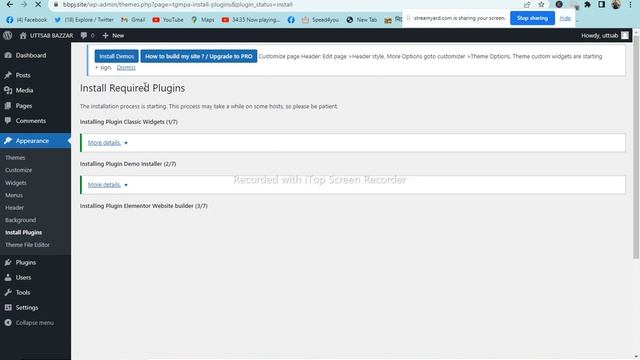Screen dimensions: 640x360
Task: Open the comments bubble in admin bar
Action: pos(87,36)
